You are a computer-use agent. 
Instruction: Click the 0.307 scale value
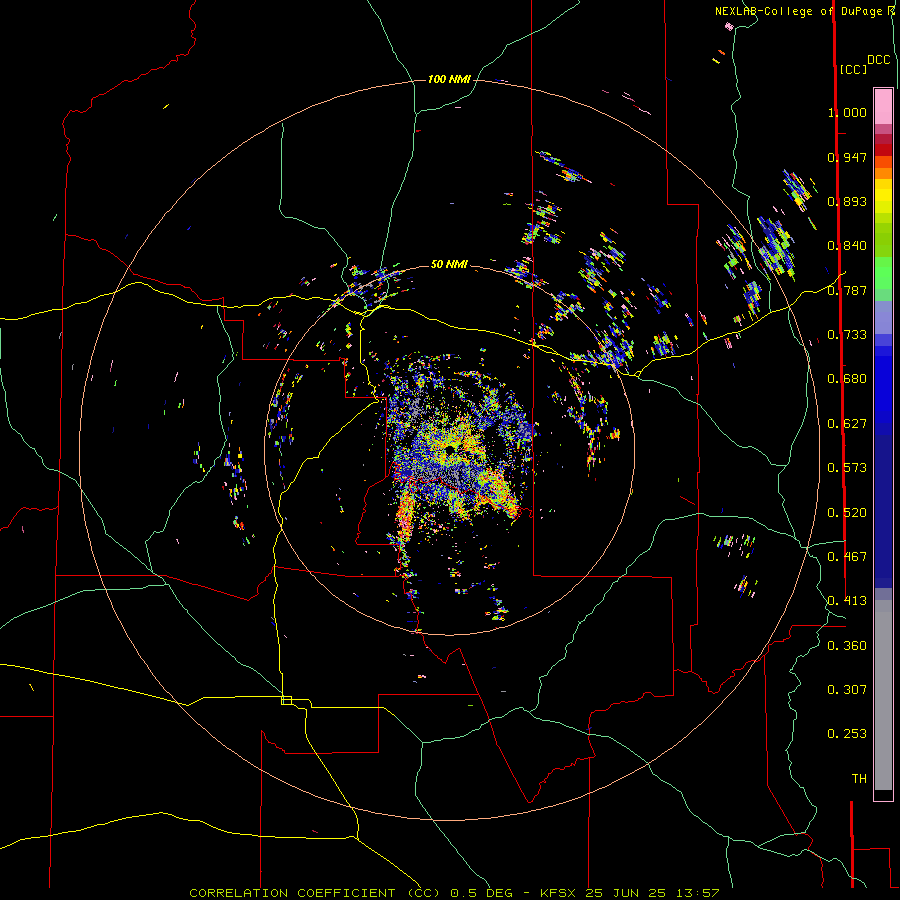point(847,690)
